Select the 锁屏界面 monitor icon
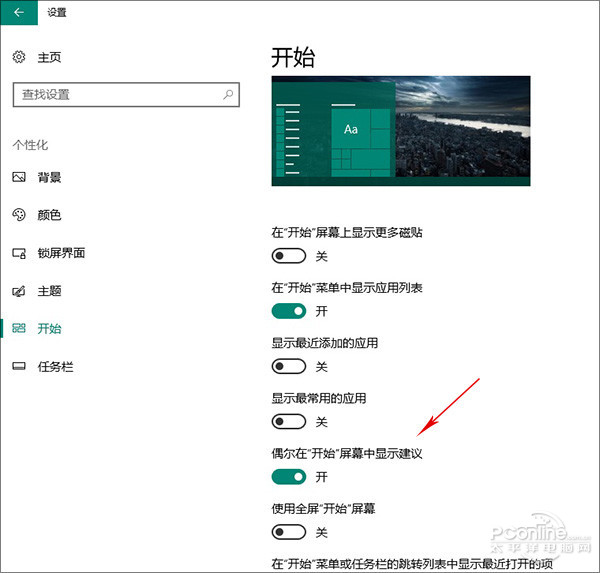This screenshot has width=600, height=573. coord(19,253)
